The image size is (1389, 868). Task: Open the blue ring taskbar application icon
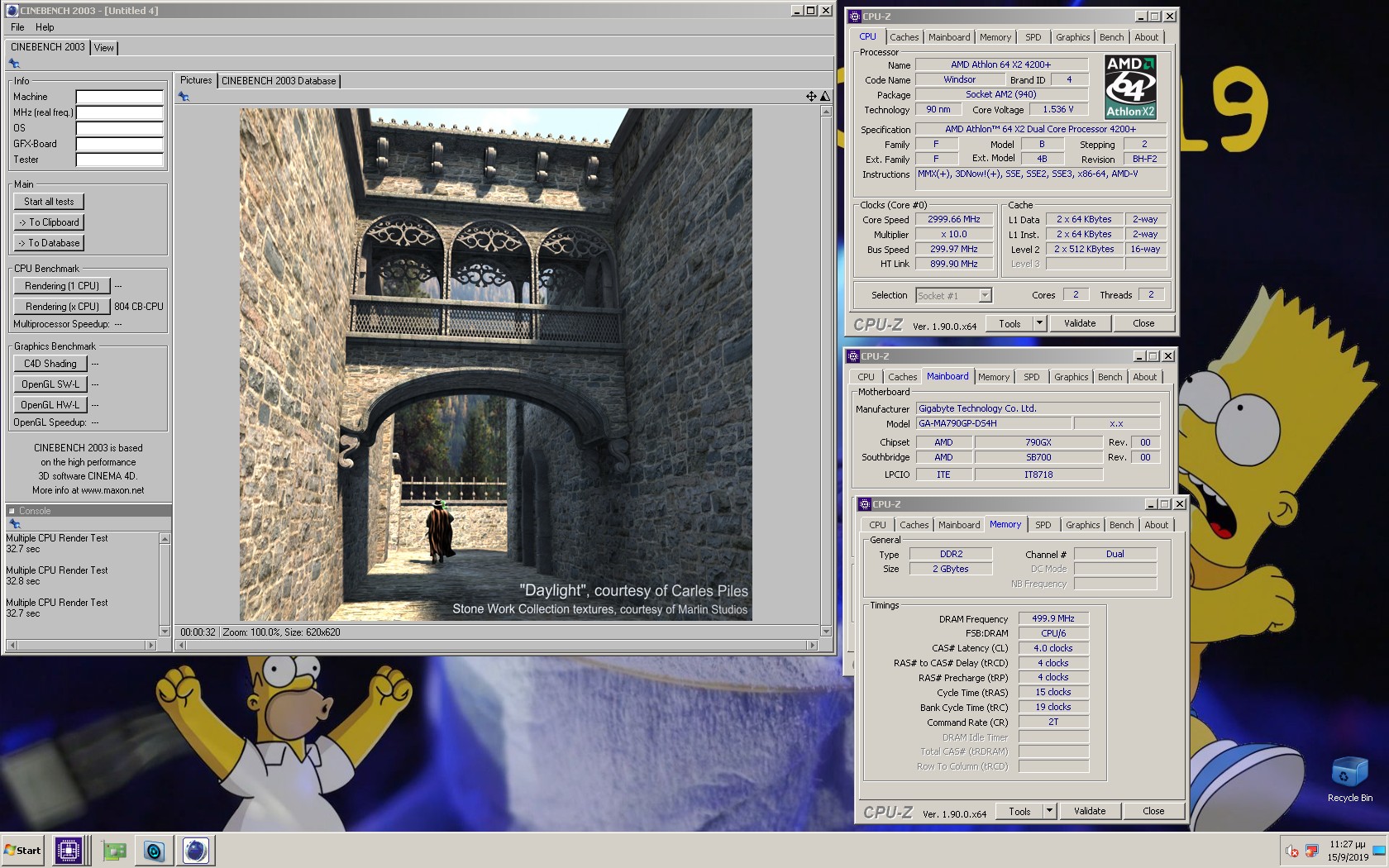coord(154,850)
